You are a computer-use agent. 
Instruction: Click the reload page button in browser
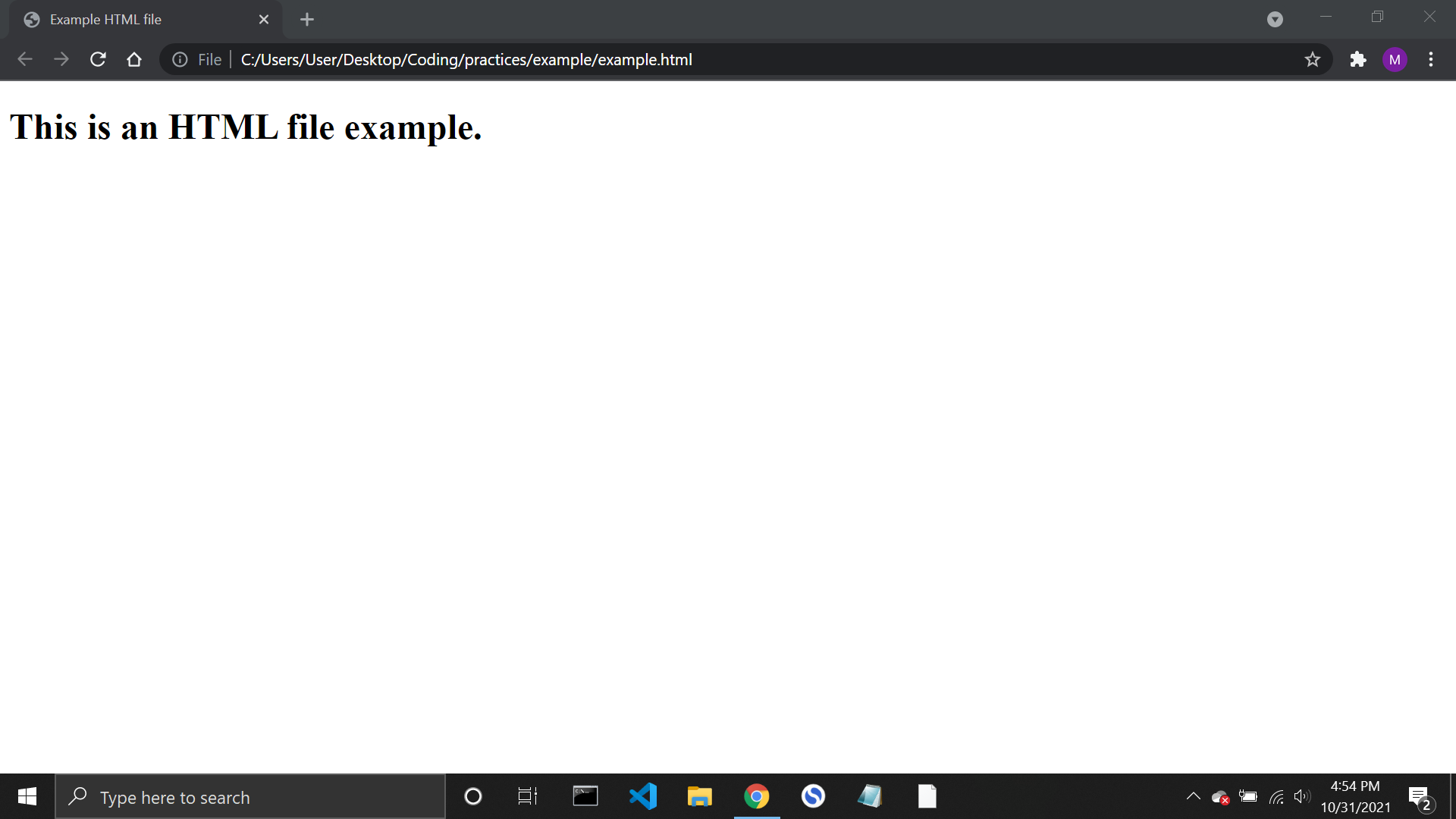coord(97,59)
